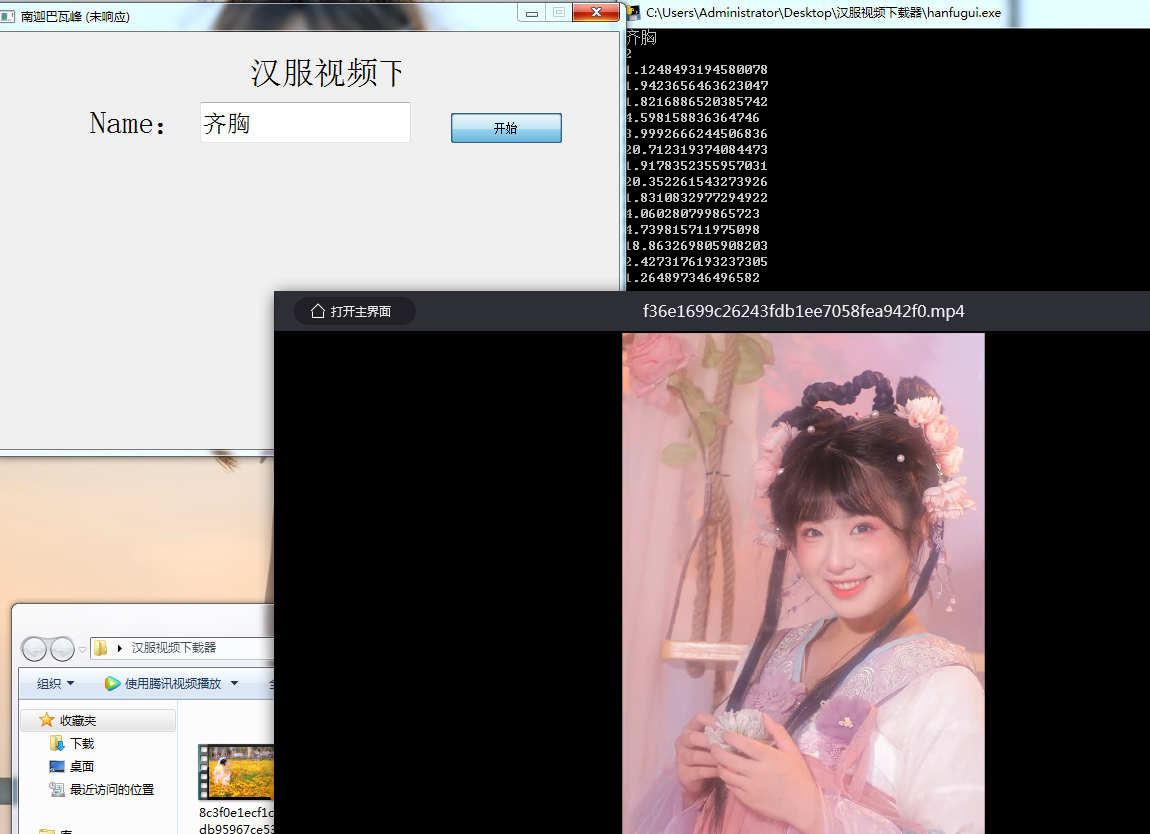The image size is (1150, 834).
Task: Click the star icon next to 收藏夹
Action: click(x=46, y=720)
